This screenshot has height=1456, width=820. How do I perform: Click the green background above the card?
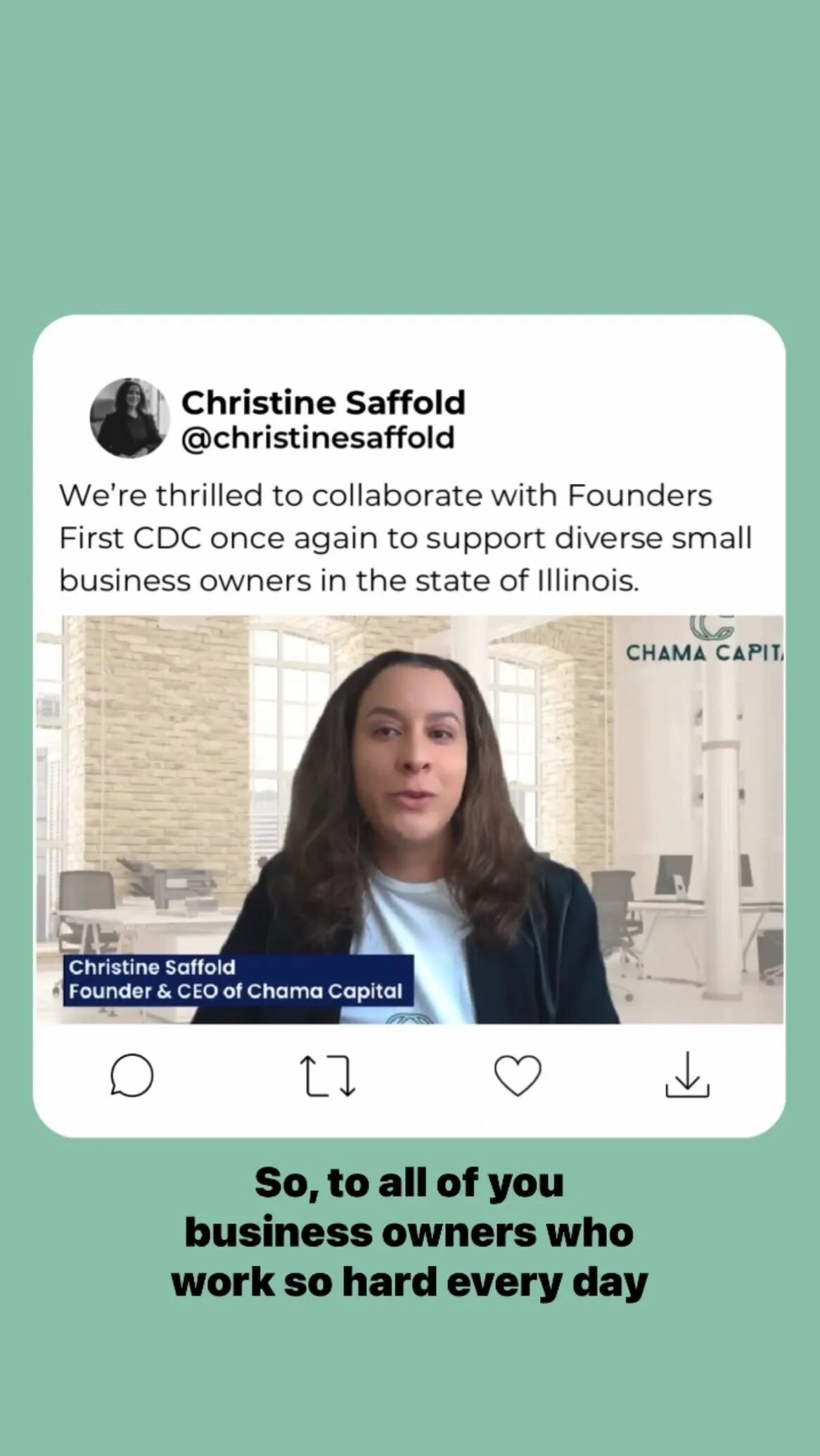(x=410, y=155)
